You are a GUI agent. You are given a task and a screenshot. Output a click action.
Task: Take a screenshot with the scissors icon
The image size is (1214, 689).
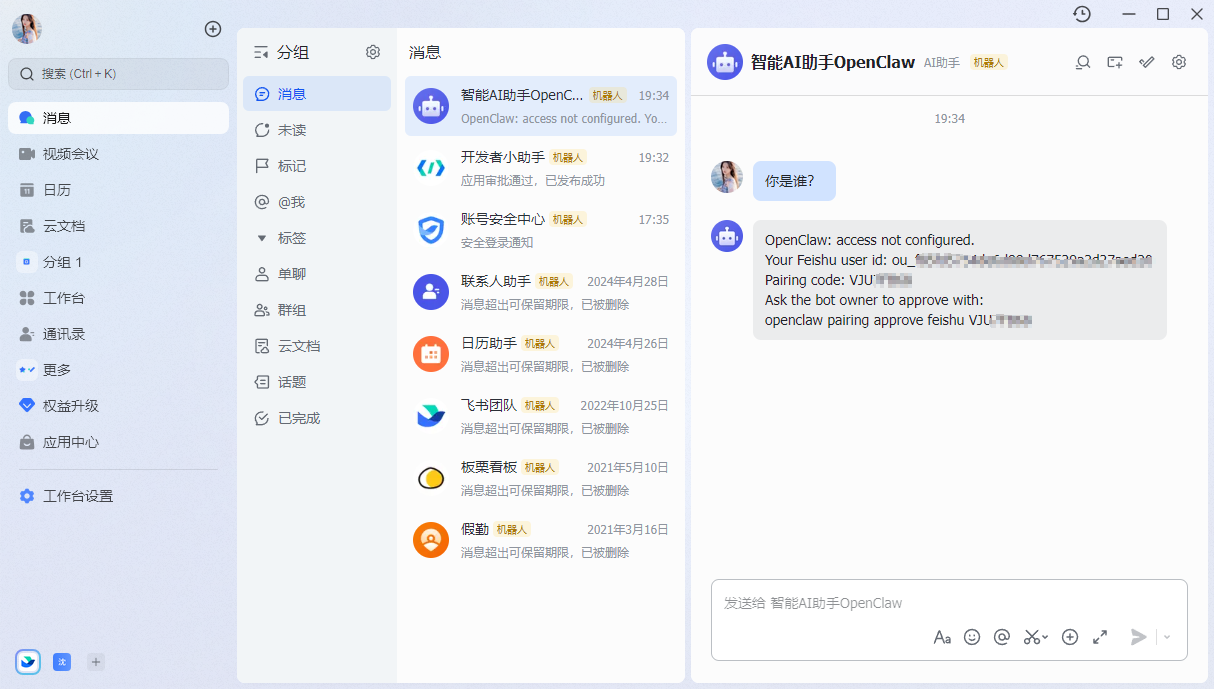[1030, 637]
